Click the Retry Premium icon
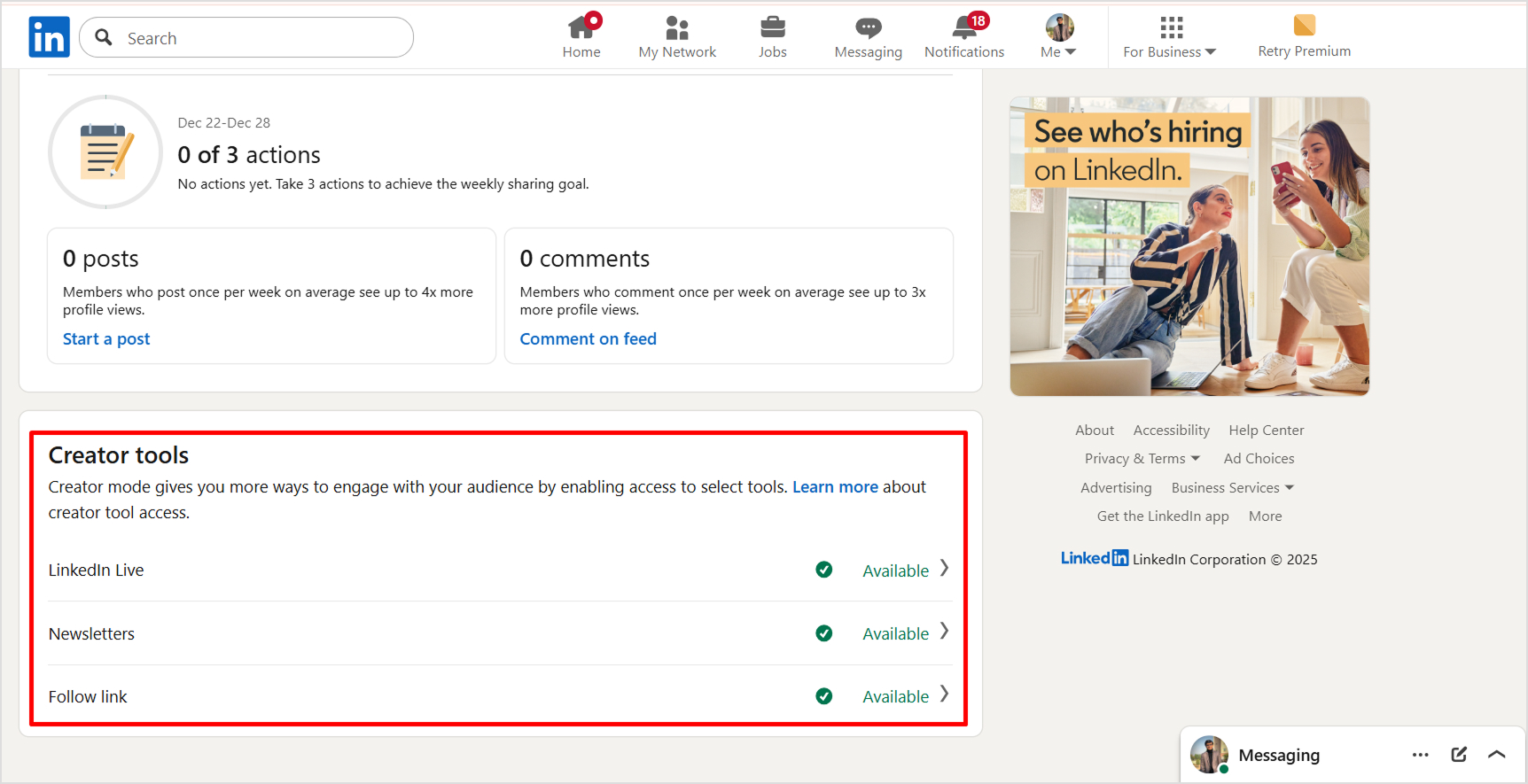1528x784 pixels. 1304,26
